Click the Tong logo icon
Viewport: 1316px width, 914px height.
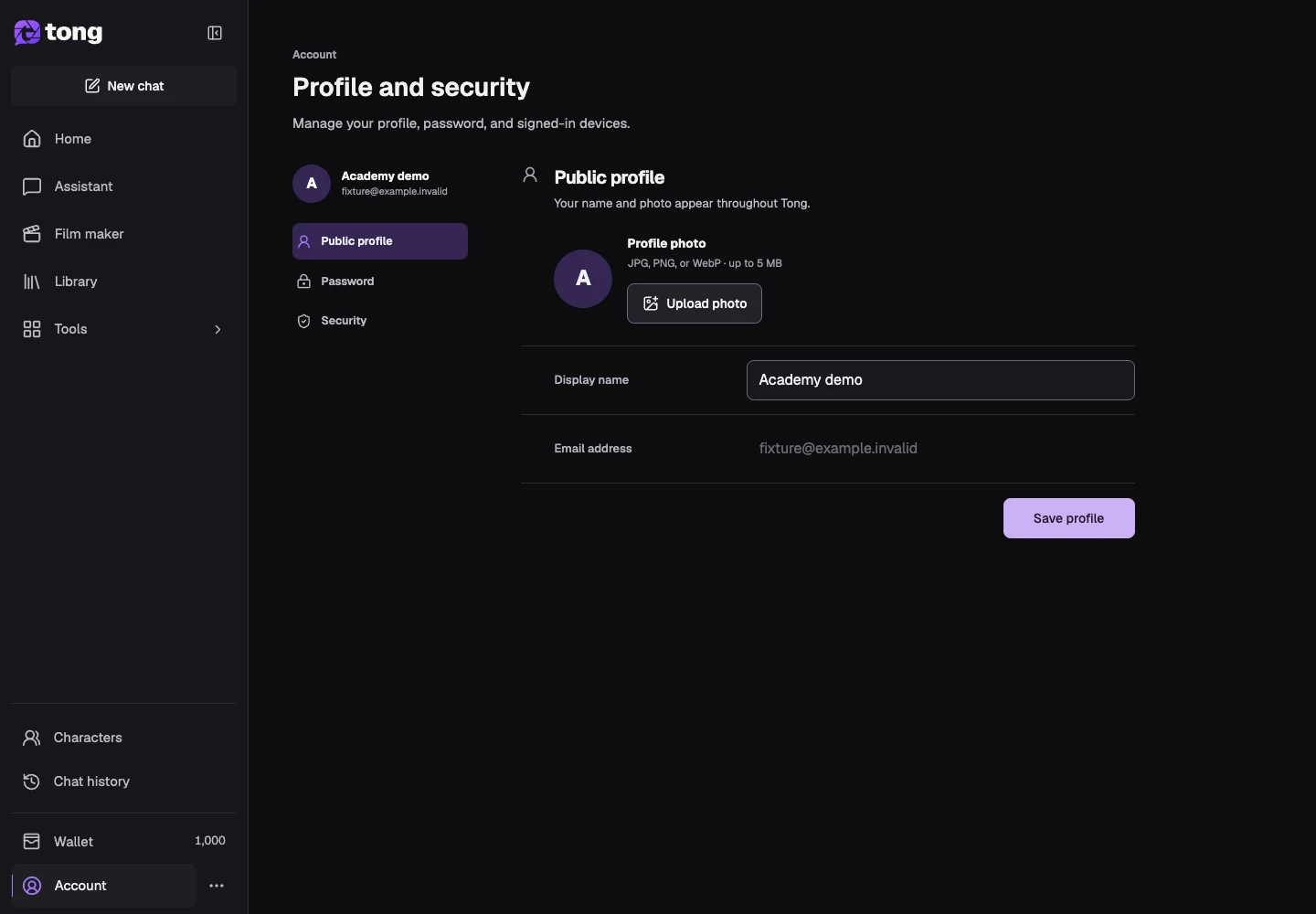pyautogui.click(x=27, y=33)
